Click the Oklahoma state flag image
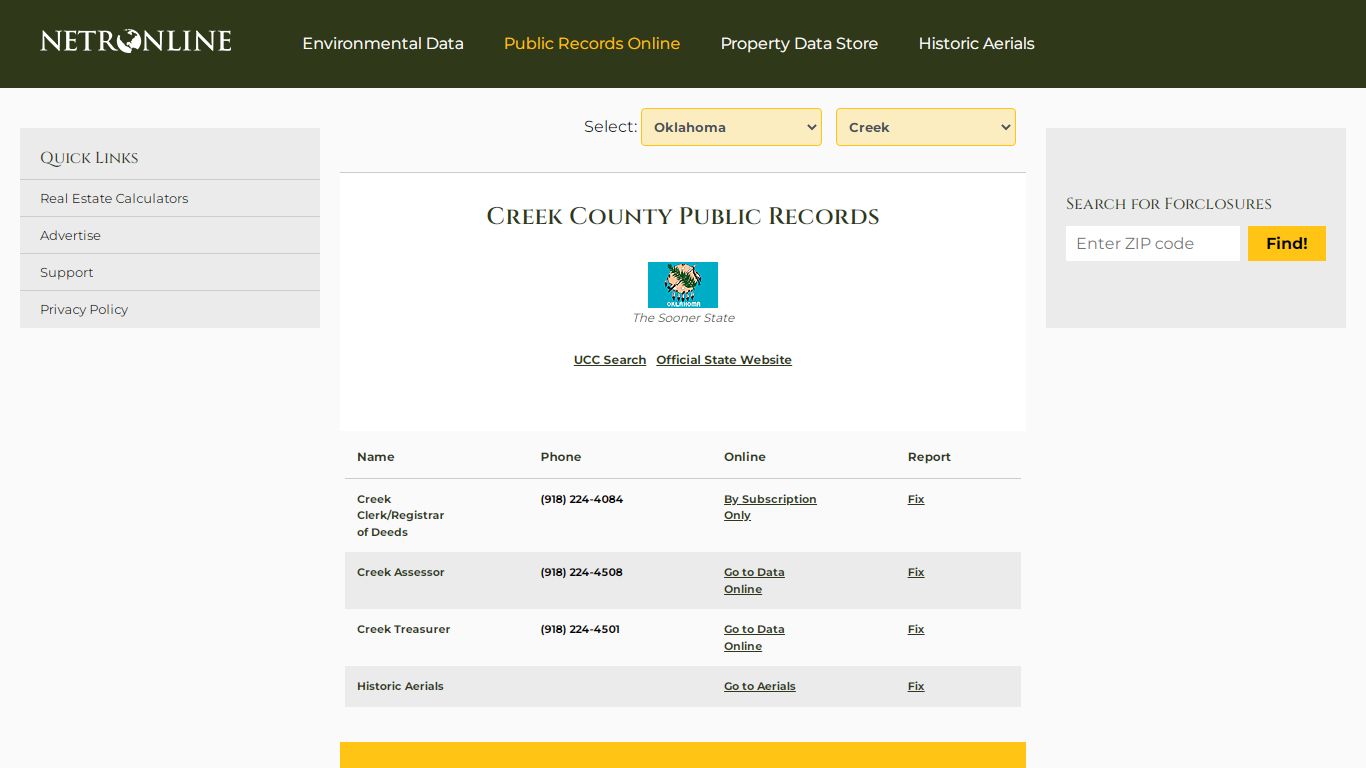Viewport: 1366px width, 768px height. click(x=683, y=285)
